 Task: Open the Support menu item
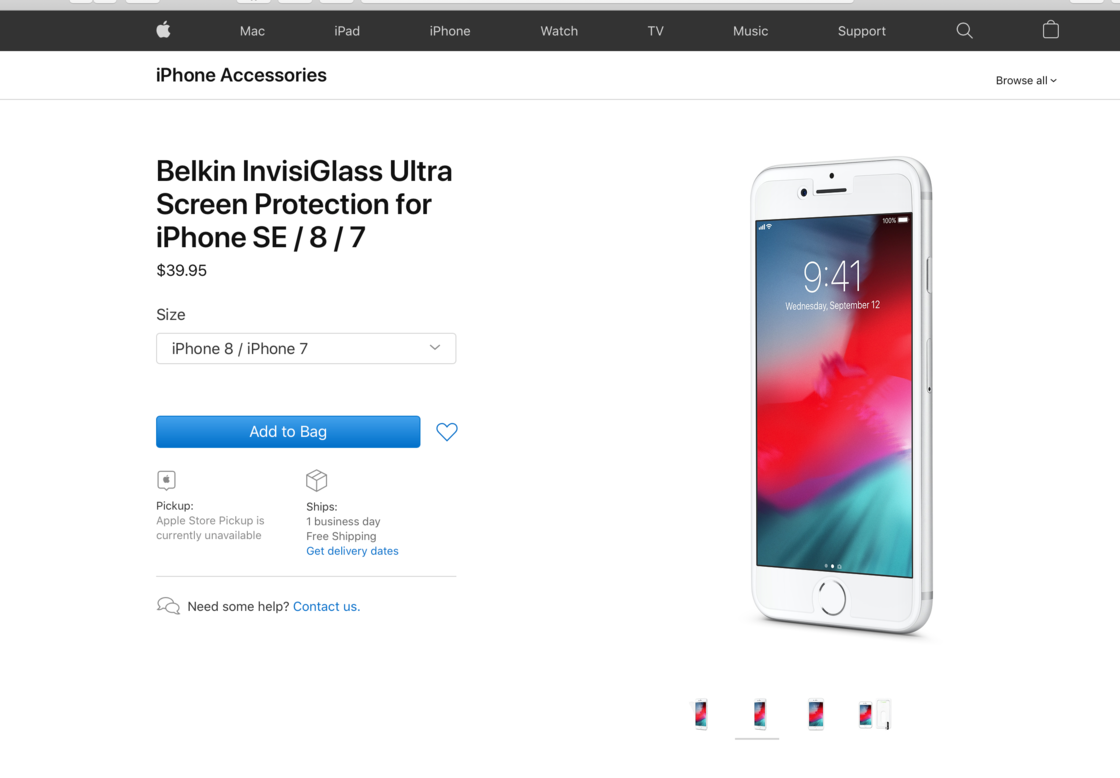(861, 31)
